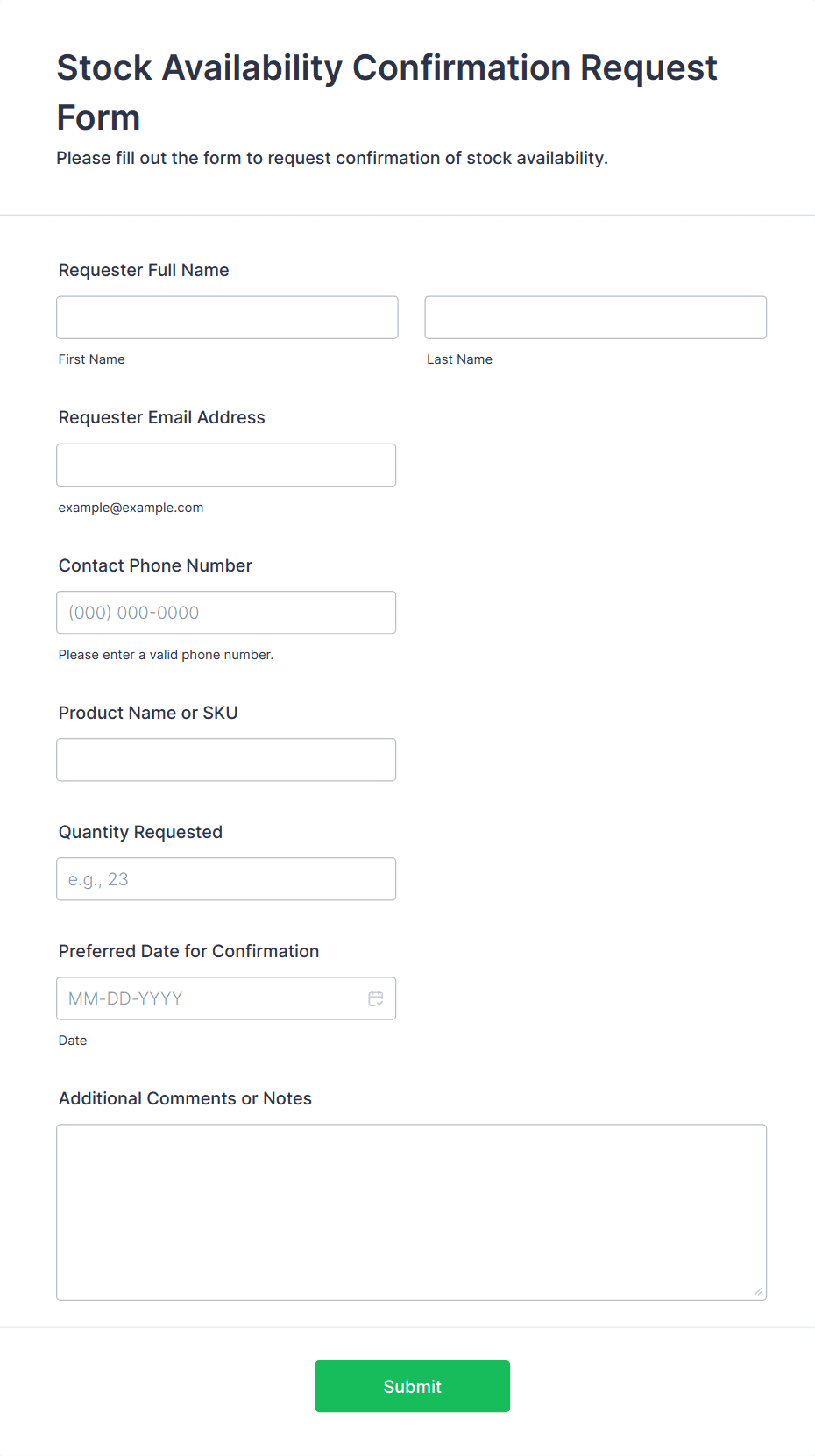Click the "Additional Comments or Notes" label

185,1098
